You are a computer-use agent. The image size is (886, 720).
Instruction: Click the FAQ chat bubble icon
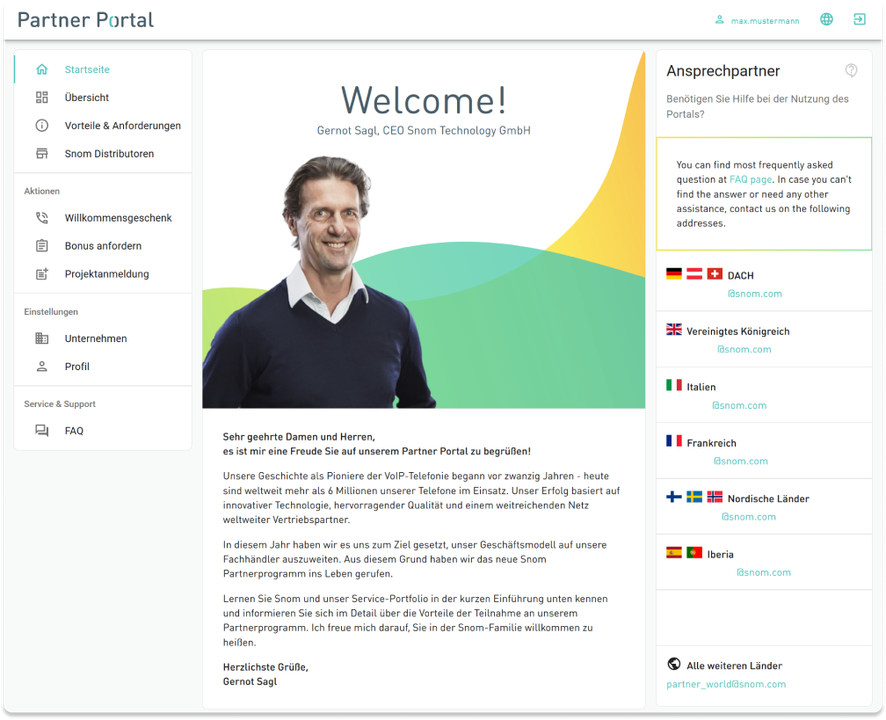coord(42,431)
